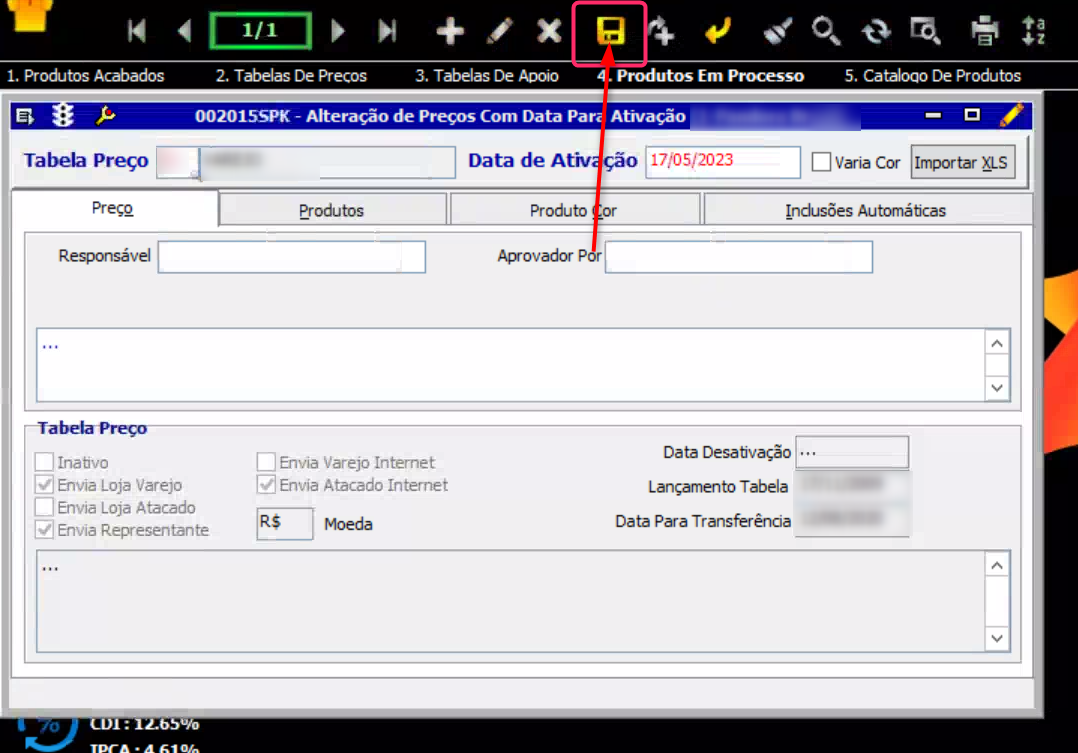Open list icon in window title bar
Screen dimensions: 1078x753
[x=25, y=116]
